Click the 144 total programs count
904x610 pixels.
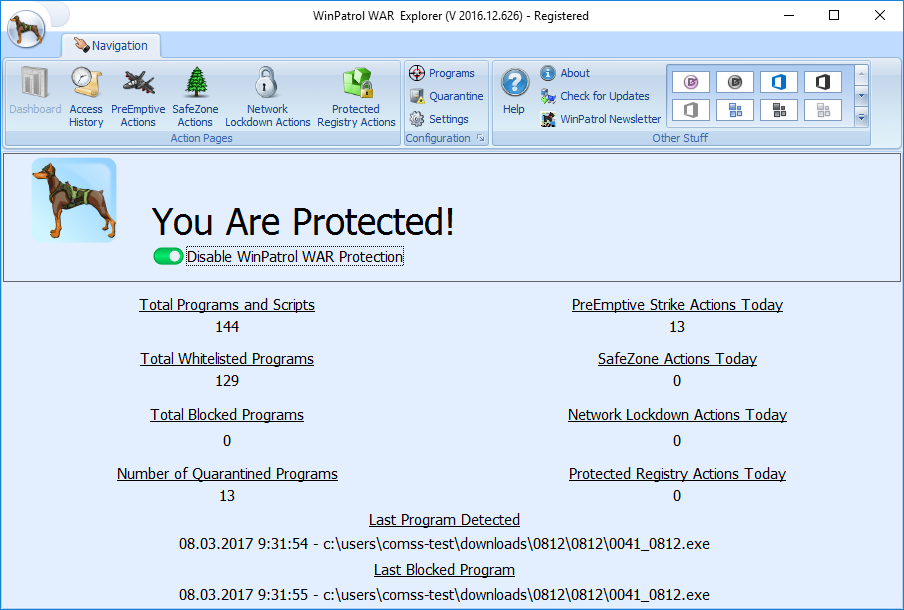click(x=227, y=327)
